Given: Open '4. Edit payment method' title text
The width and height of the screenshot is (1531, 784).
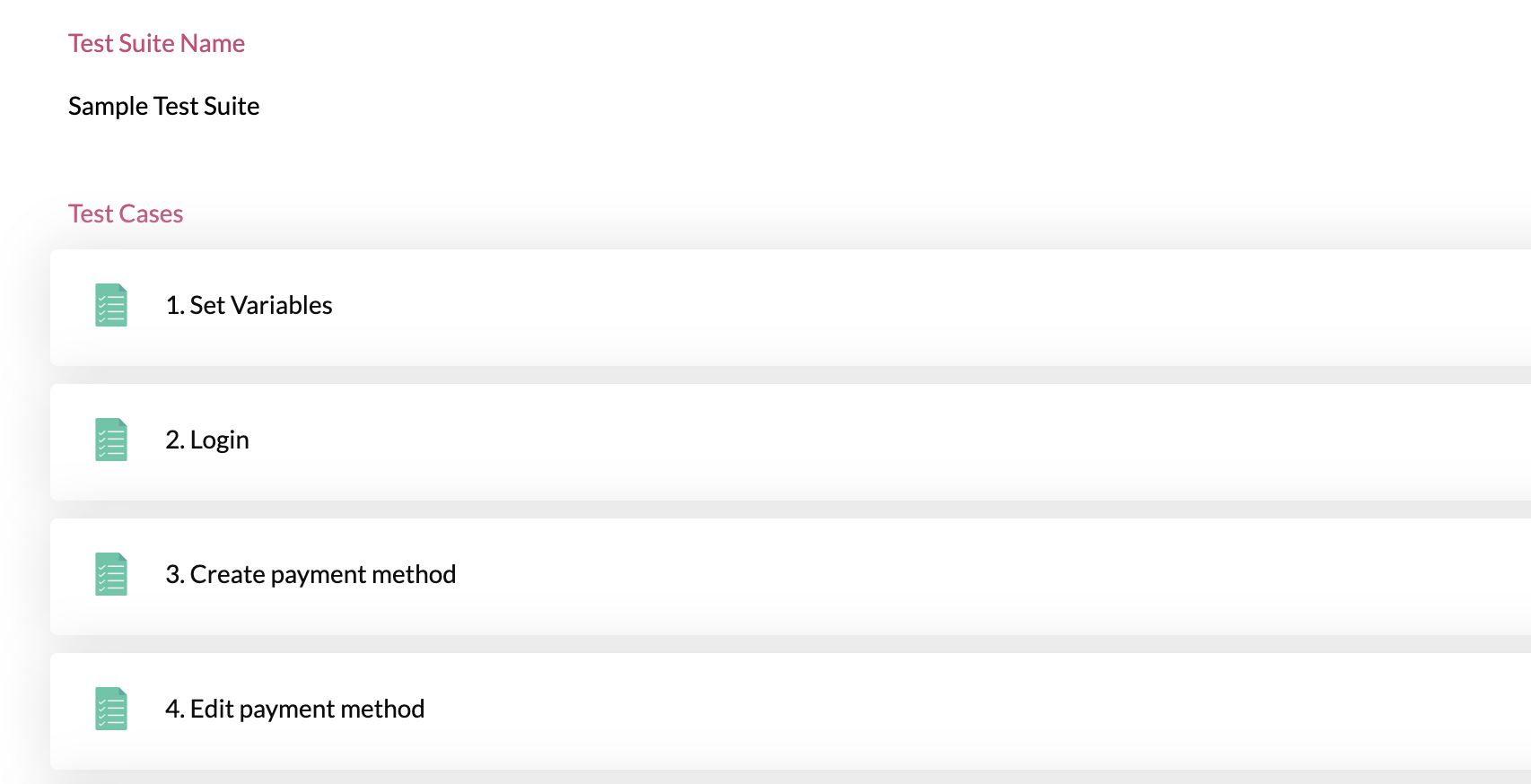Looking at the screenshot, I should [294, 709].
